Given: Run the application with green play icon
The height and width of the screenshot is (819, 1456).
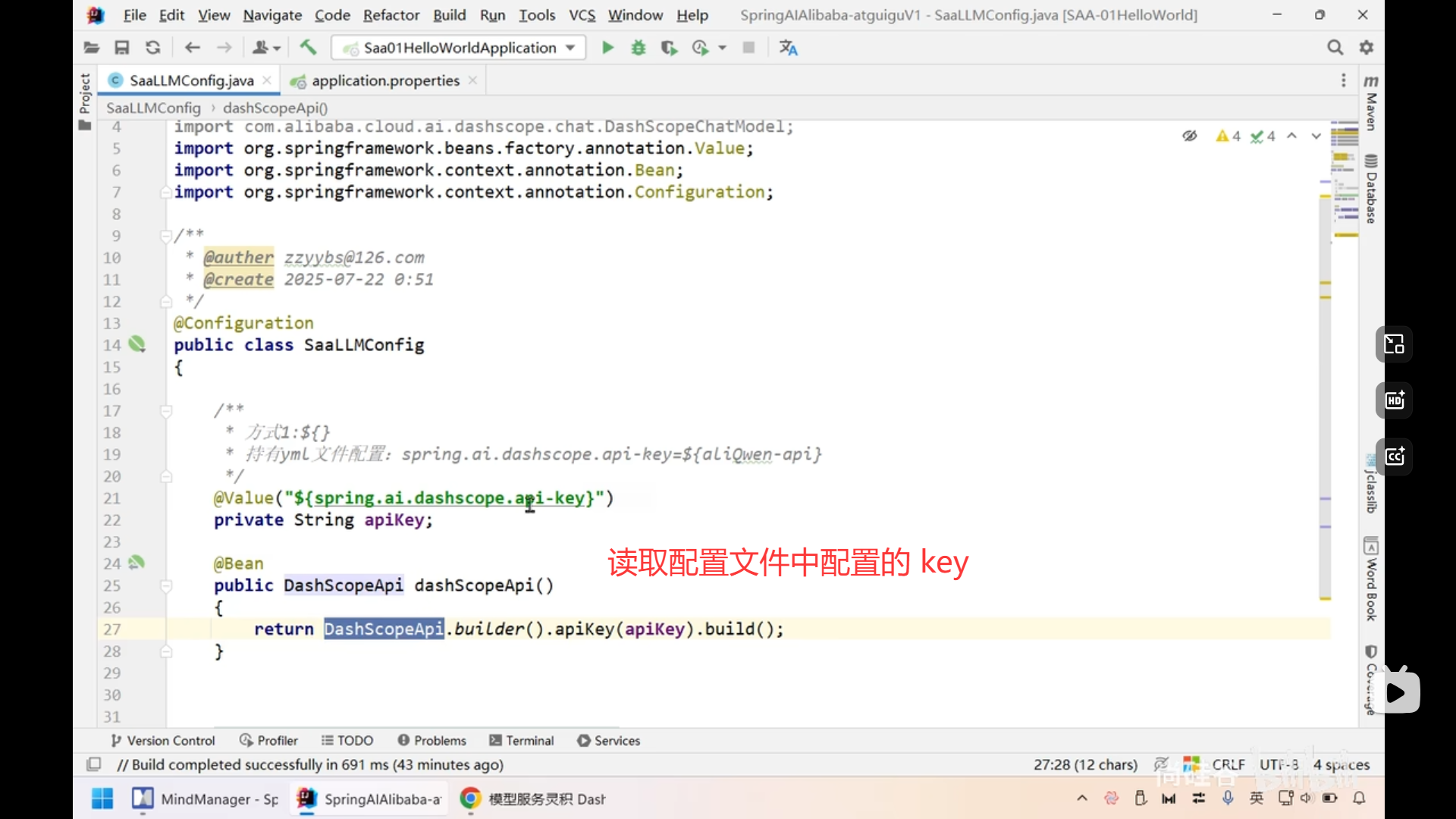Looking at the screenshot, I should [607, 48].
